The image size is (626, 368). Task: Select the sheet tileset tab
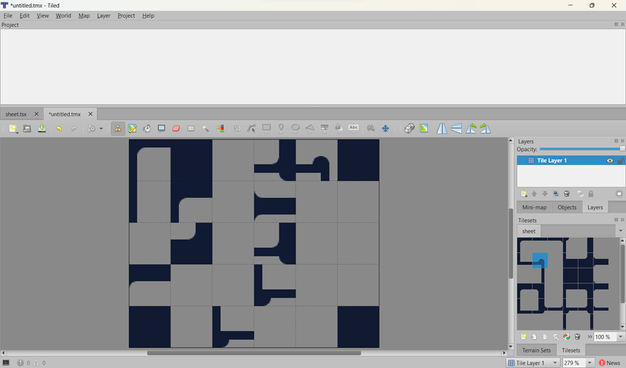[x=529, y=231]
